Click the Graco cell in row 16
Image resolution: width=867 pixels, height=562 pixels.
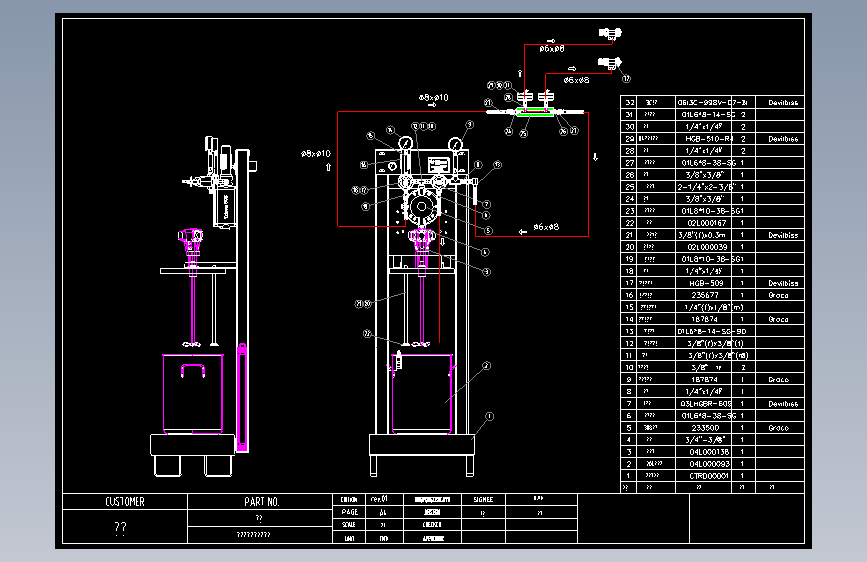pyautogui.click(x=778, y=295)
